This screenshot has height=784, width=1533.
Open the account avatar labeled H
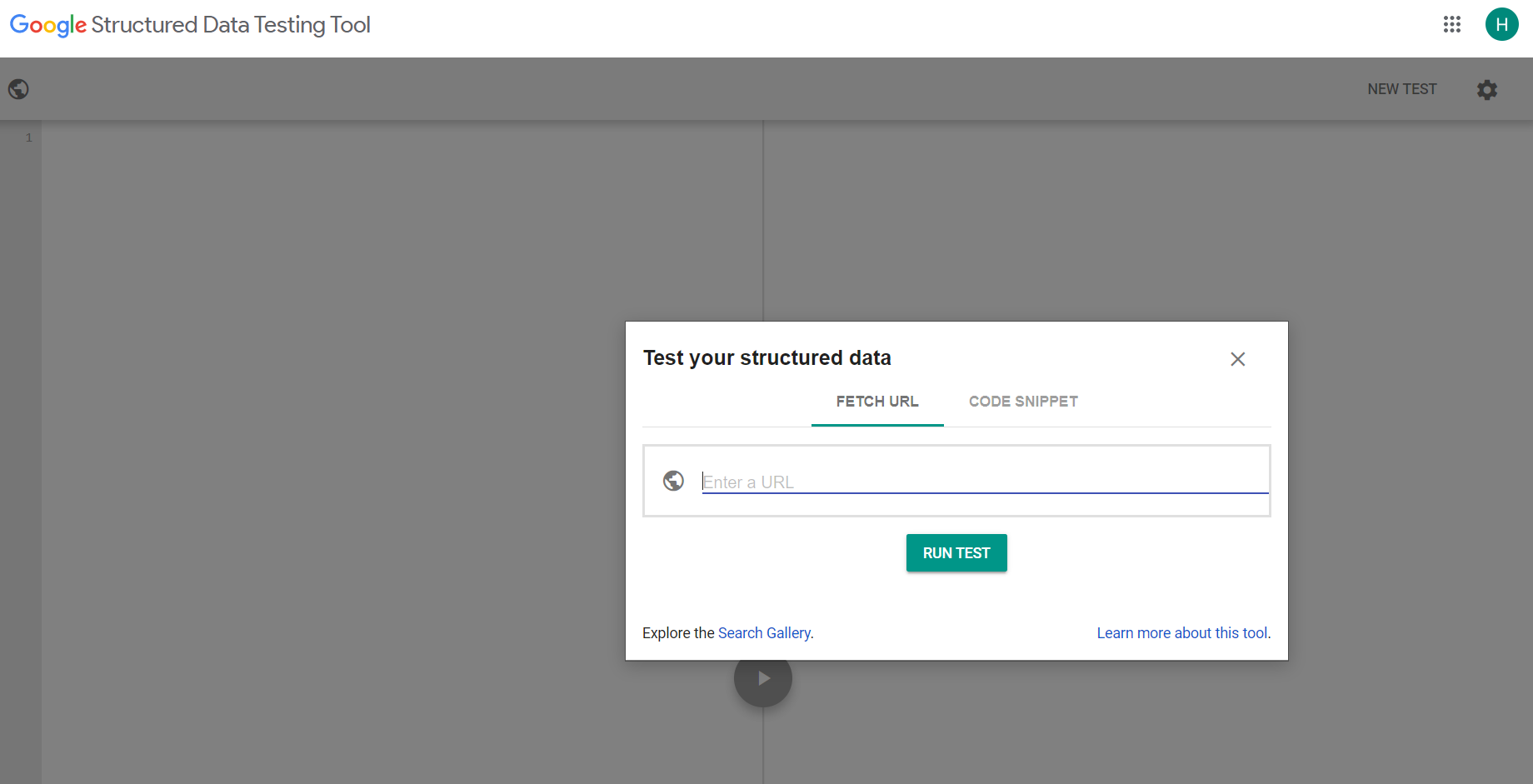[x=1501, y=24]
